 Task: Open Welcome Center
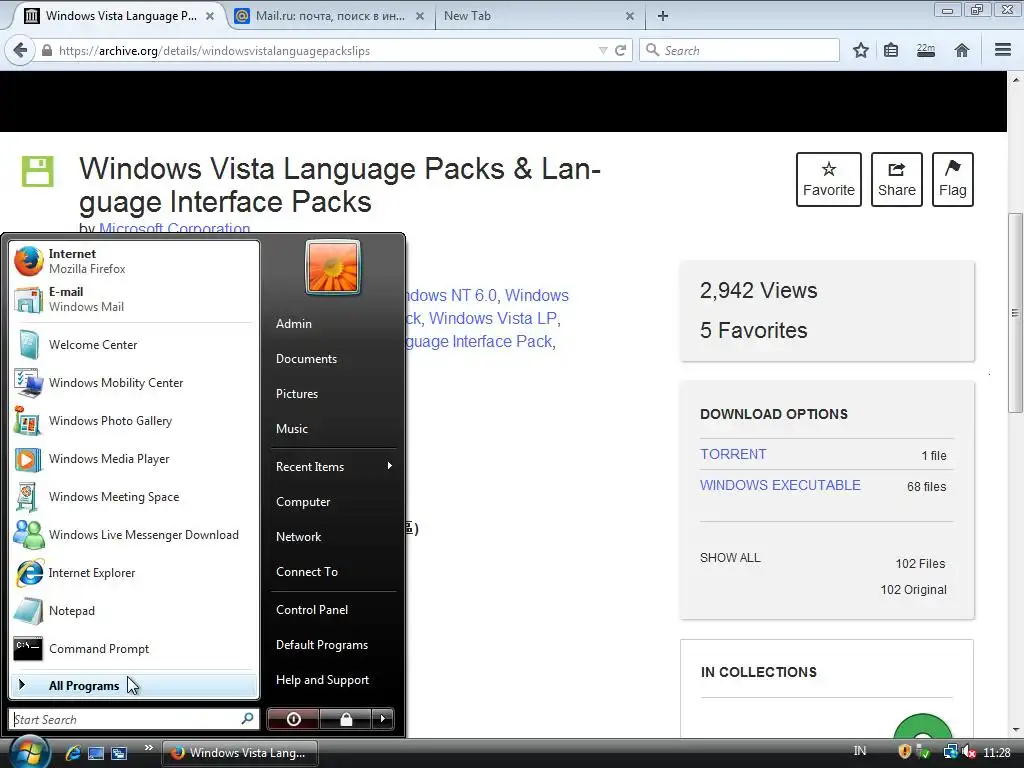134,345
